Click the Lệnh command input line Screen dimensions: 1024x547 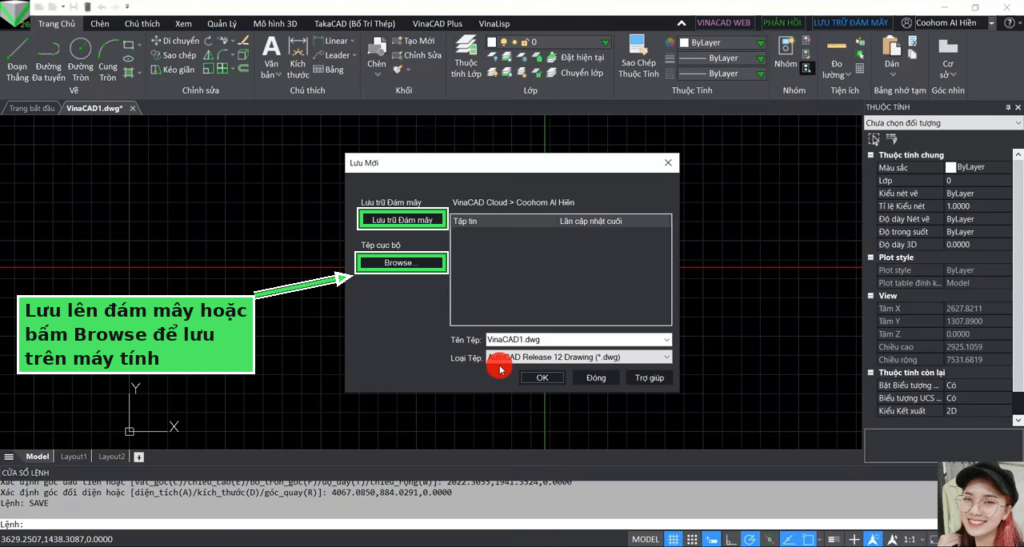pos(470,524)
